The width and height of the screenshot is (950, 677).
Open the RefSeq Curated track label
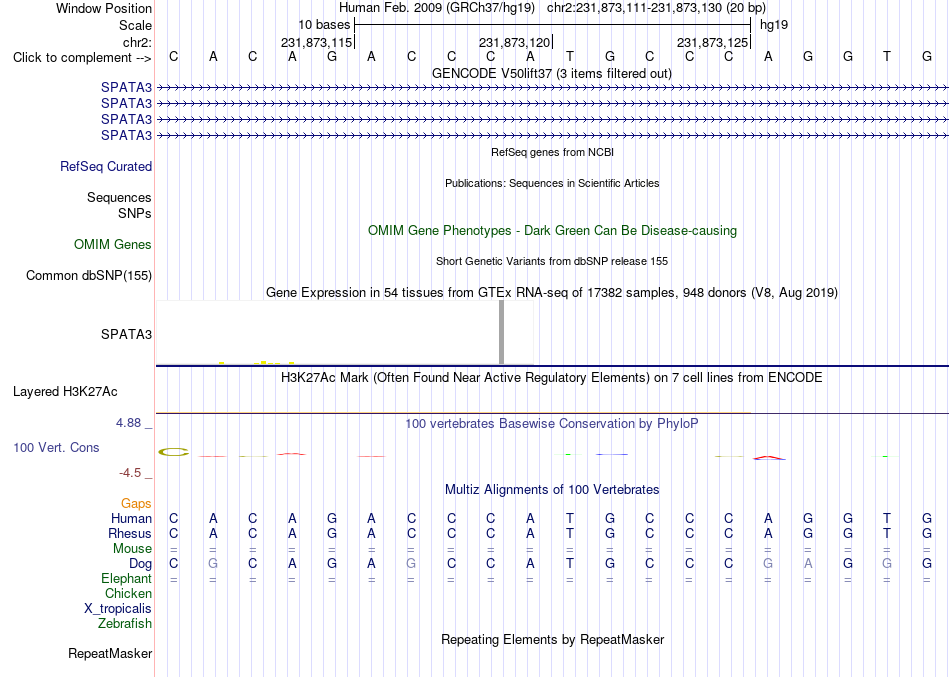[106, 167]
